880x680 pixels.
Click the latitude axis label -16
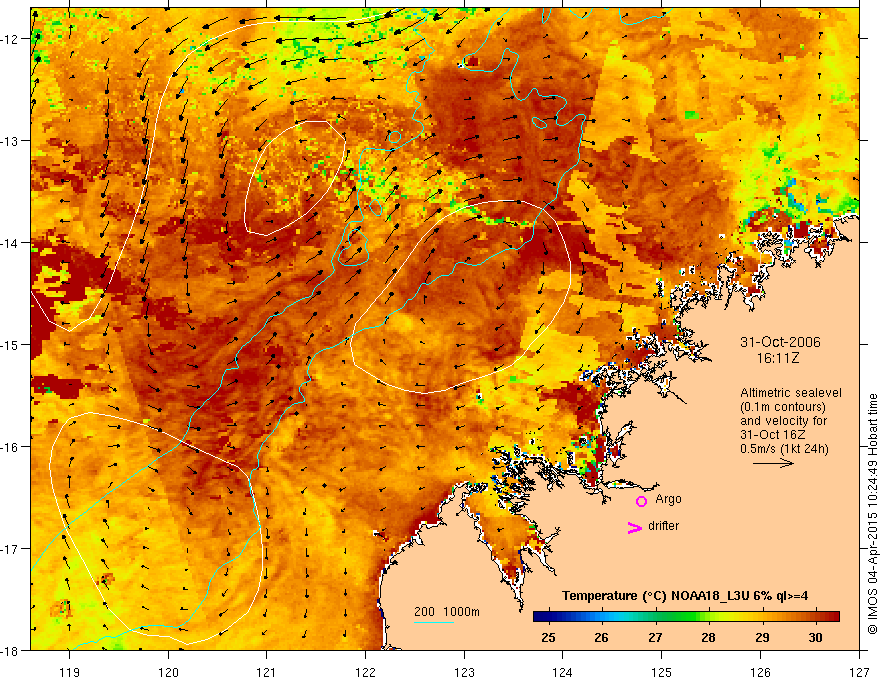10,447
